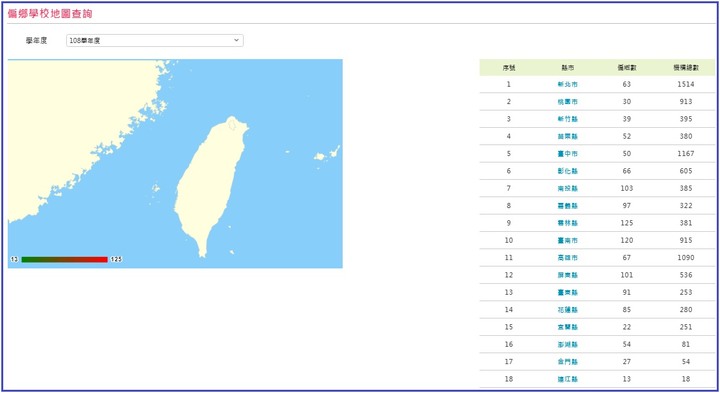720x393 pixels.
Task: Click the 學年度 label beside the dropdown
Action: pyautogui.click(x=36, y=40)
